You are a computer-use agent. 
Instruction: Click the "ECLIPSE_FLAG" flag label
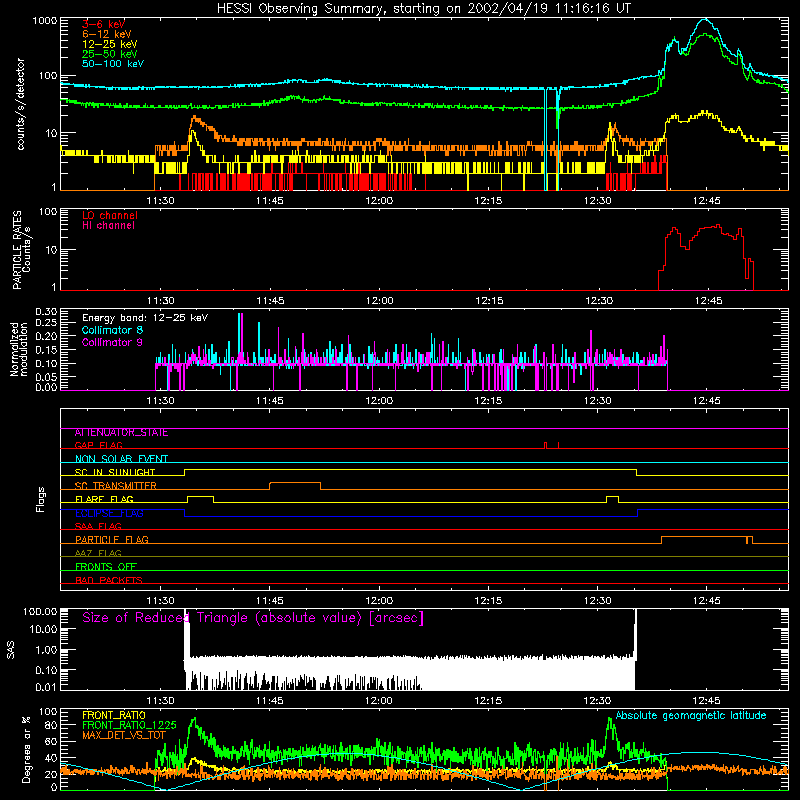[x=109, y=513]
